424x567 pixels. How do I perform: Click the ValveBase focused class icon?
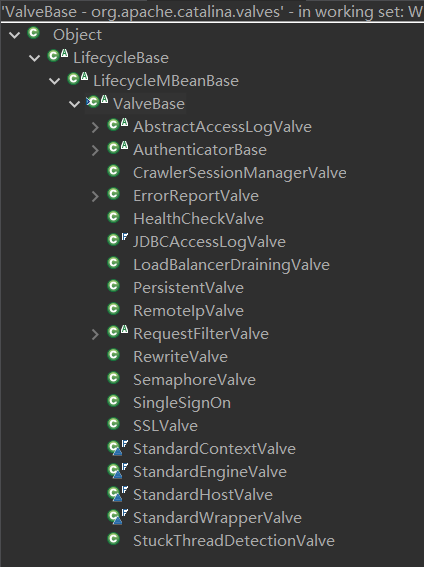coord(97,101)
